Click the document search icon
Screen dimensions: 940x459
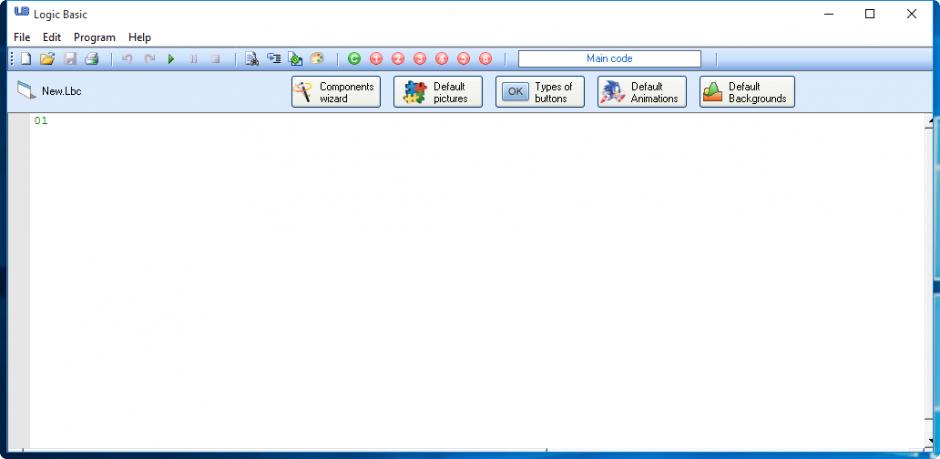click(x=252, y=59)
